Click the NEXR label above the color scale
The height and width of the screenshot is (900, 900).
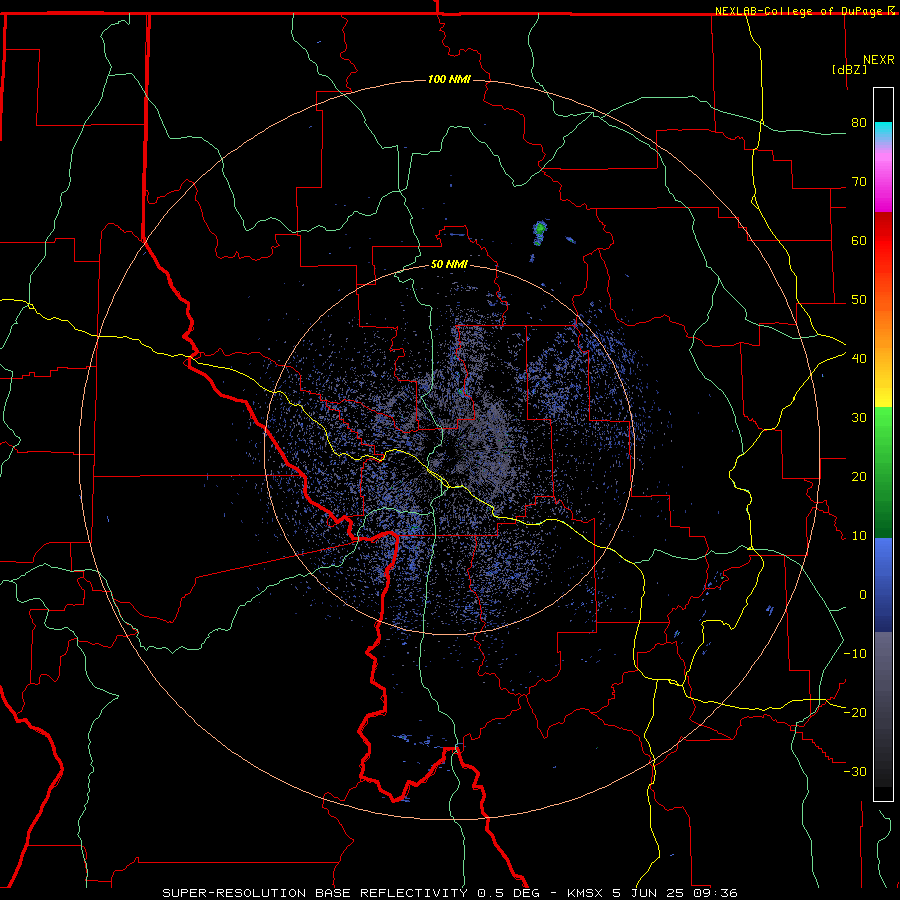coord(878,60)
